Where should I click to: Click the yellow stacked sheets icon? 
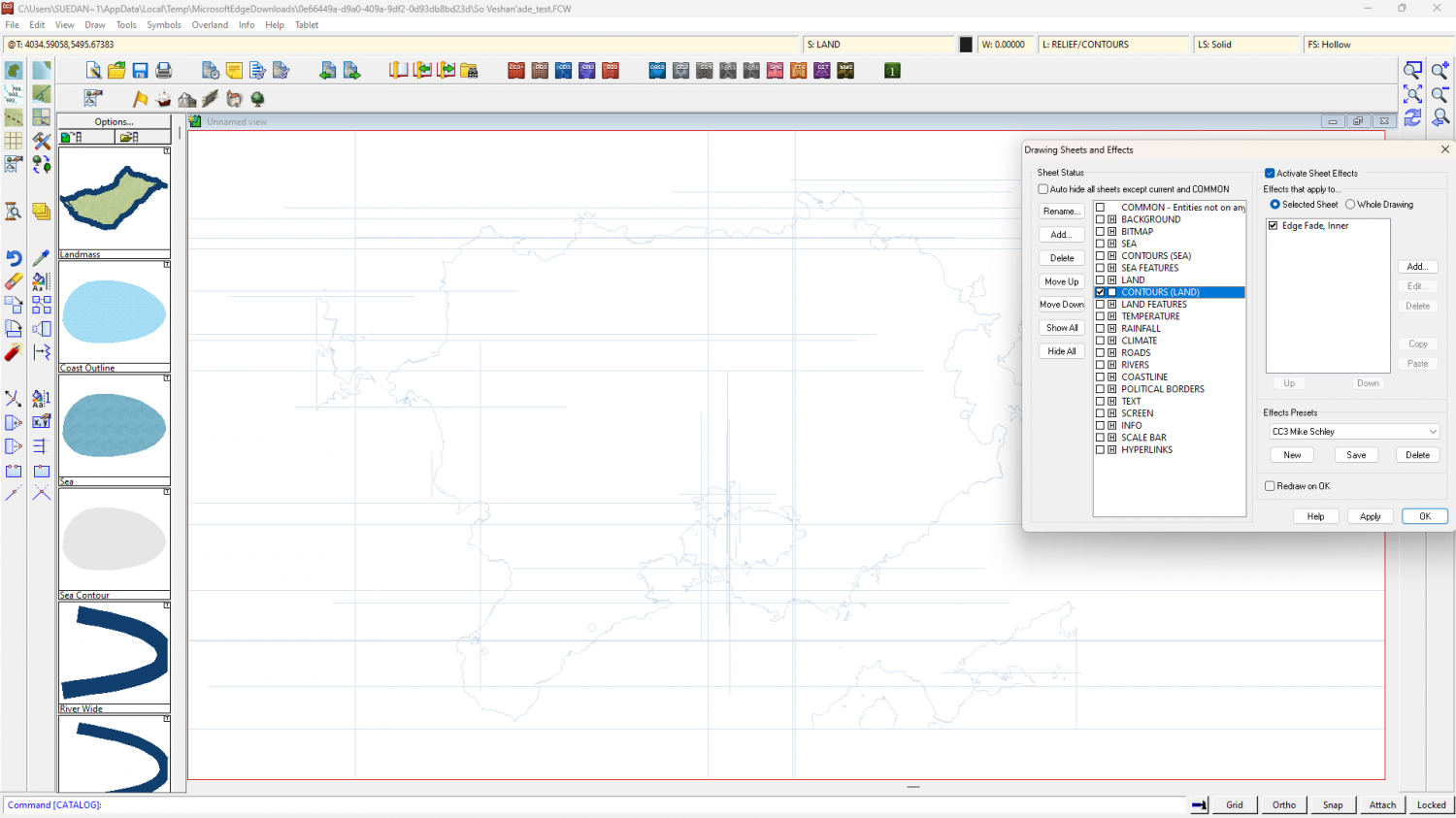[42, 211]
